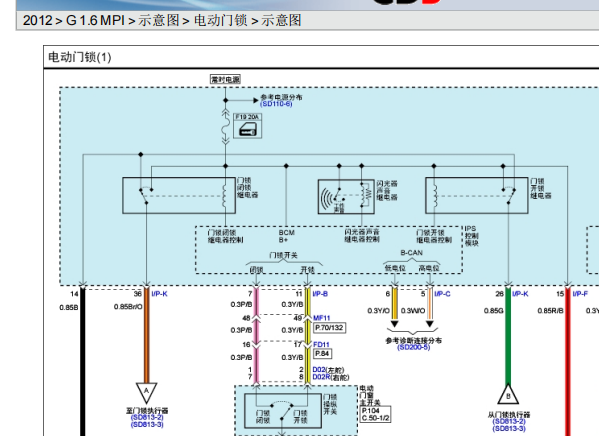
Task: Select the I/P-F connector link
Action: pos(580,293)
